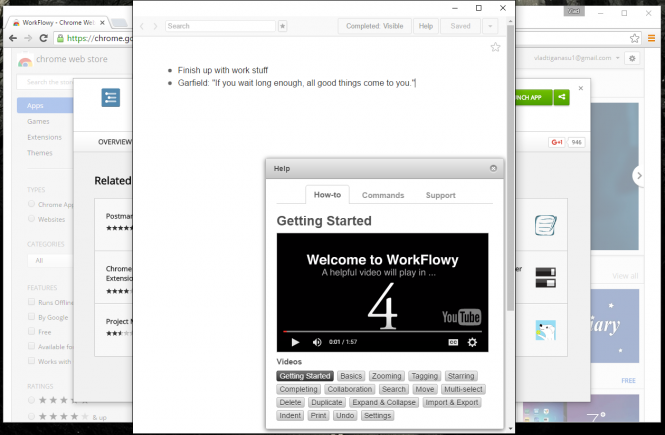Select Extensions in Web Store sidebar
The image size is (665, 435).
click(44, 137)
